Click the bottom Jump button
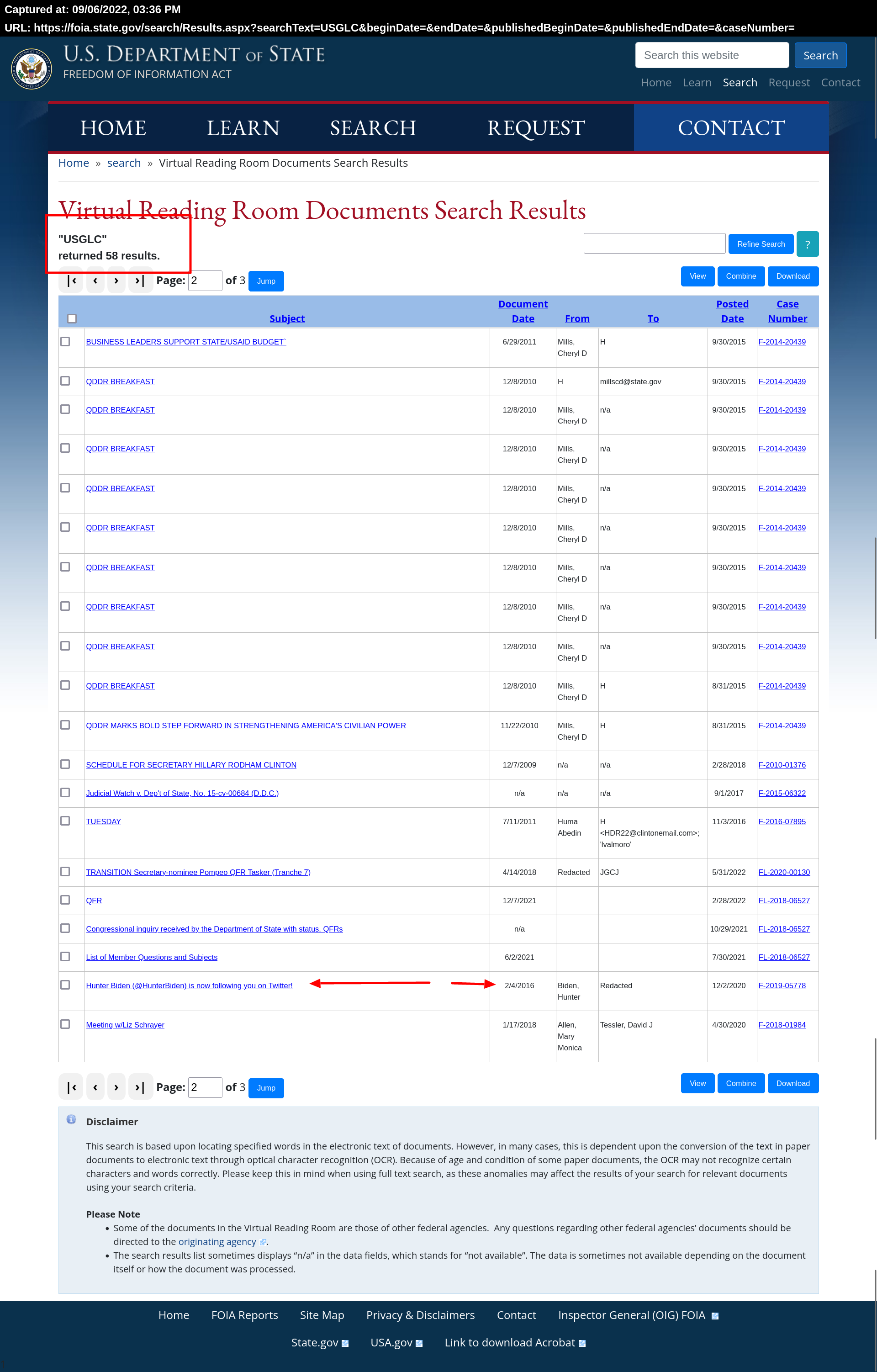The width and height of the screenshot is (877, 1372). point(266,1088)
